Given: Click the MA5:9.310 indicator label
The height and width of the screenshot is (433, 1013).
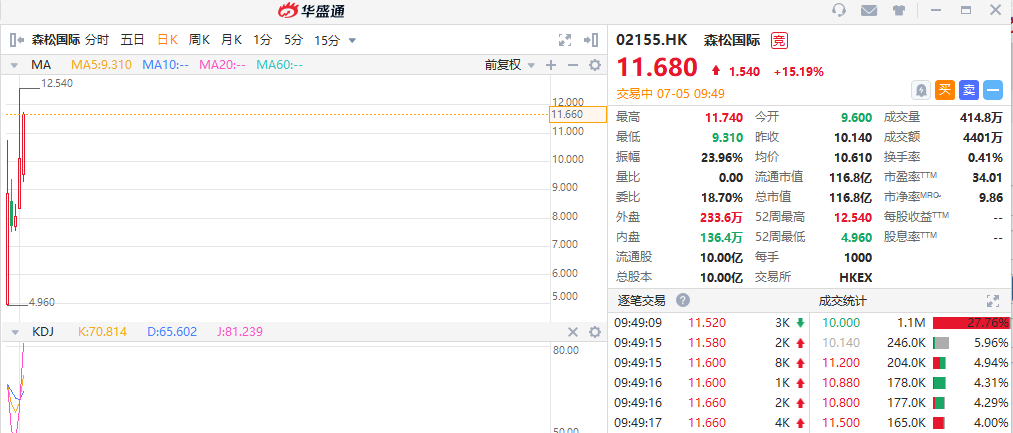Looking at the screenshot, I should pos(101,65).
